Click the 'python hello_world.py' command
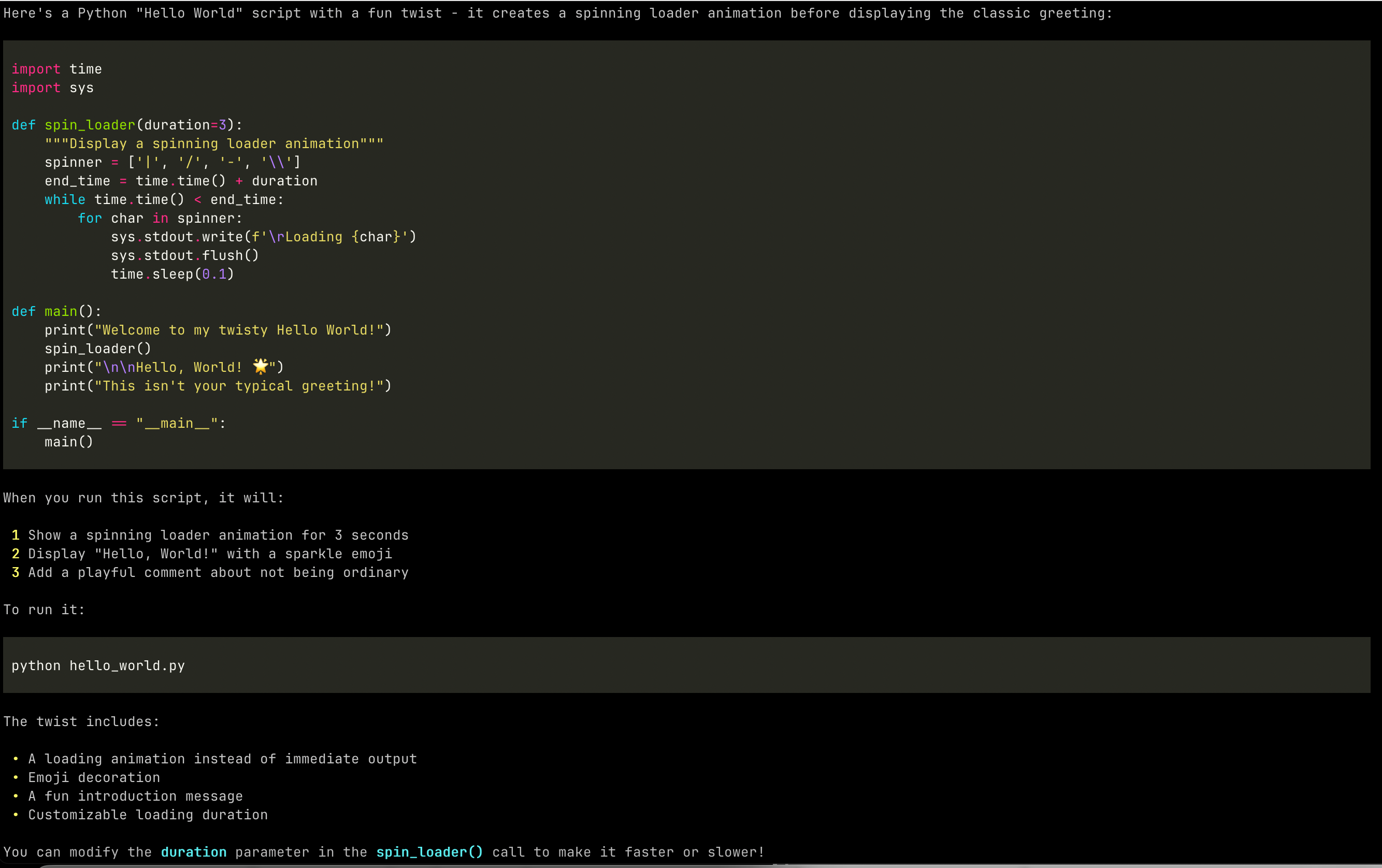Viewport: 1382px width, 868px height. coord(98,666)
